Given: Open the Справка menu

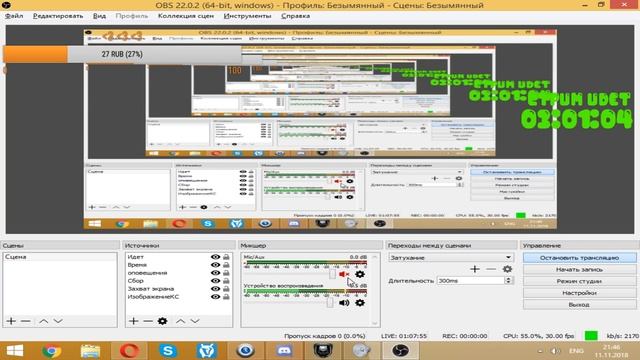Looking at the screenshot, I should pos(296,16).
